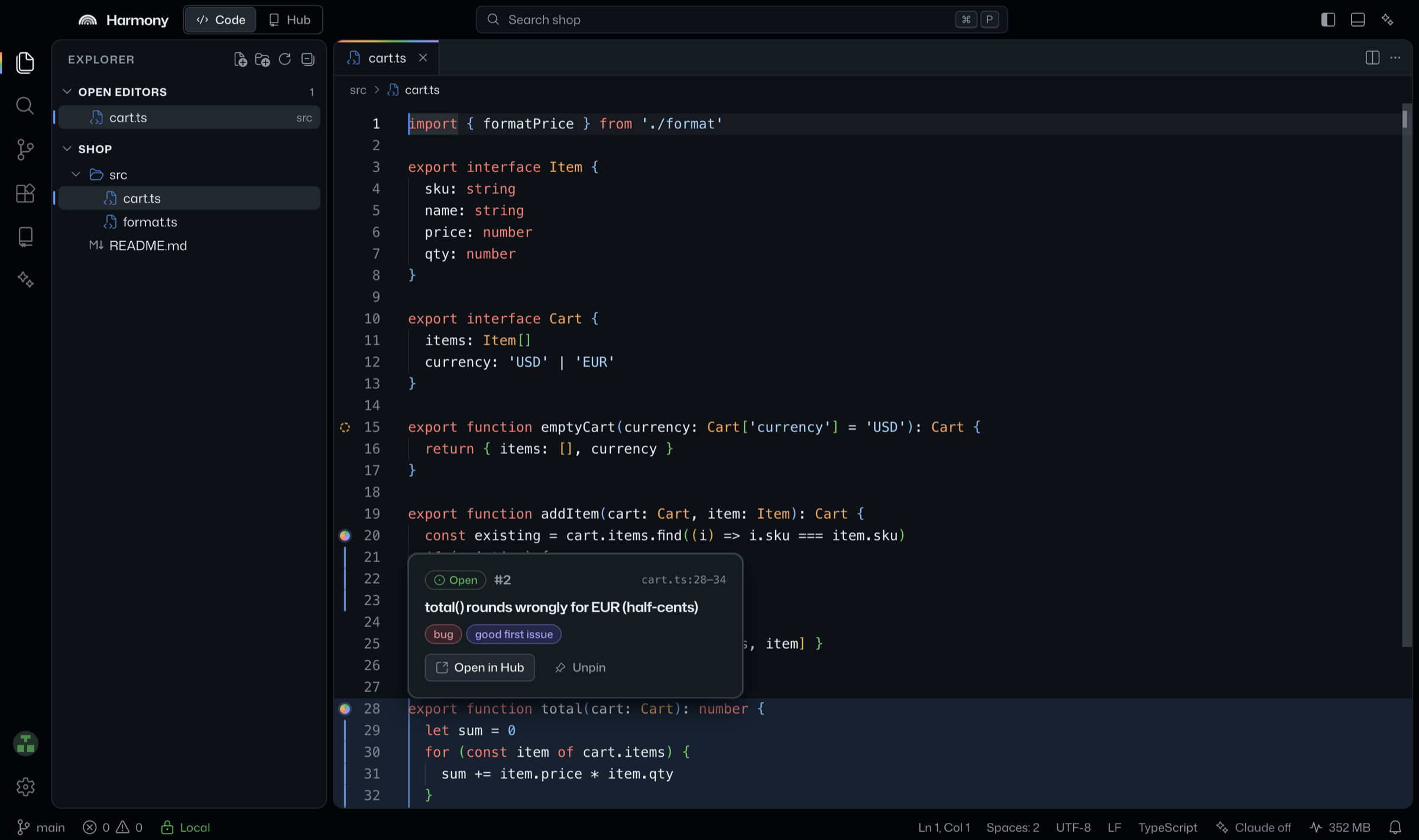
Task: Open editor more actions menu
Action: pyautogui.click(x=1395, y=57)
